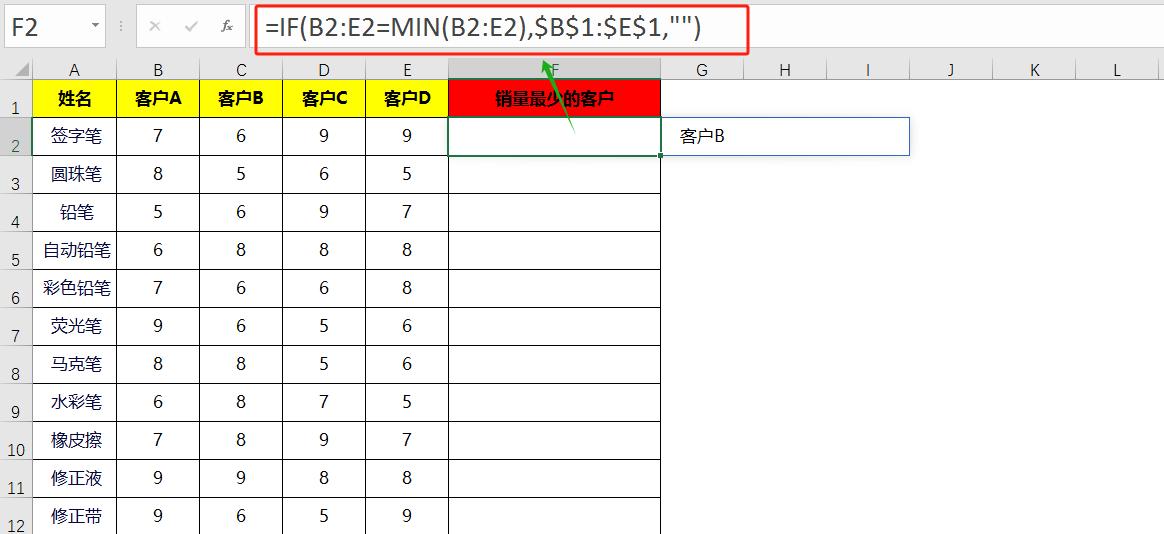Select row 11 header
Image resolution: width=1164 pixels, height=534 pixels.
point(16,478)
